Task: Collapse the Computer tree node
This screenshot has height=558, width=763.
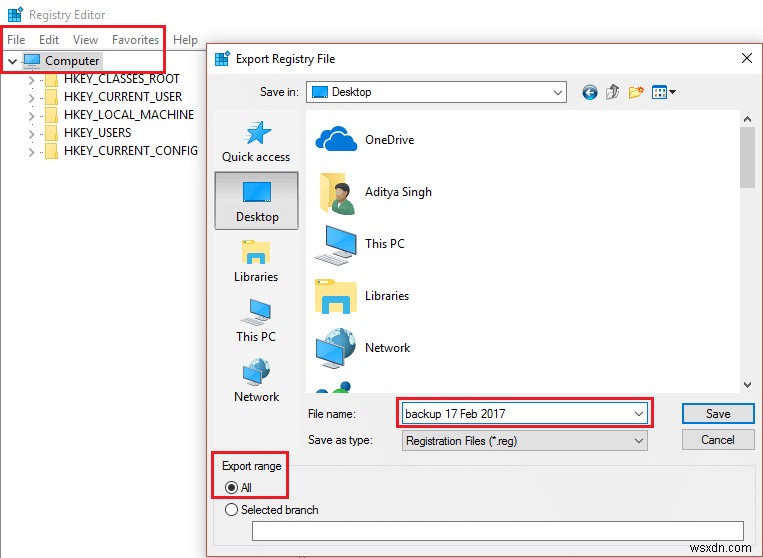Action: pos(13,61)
